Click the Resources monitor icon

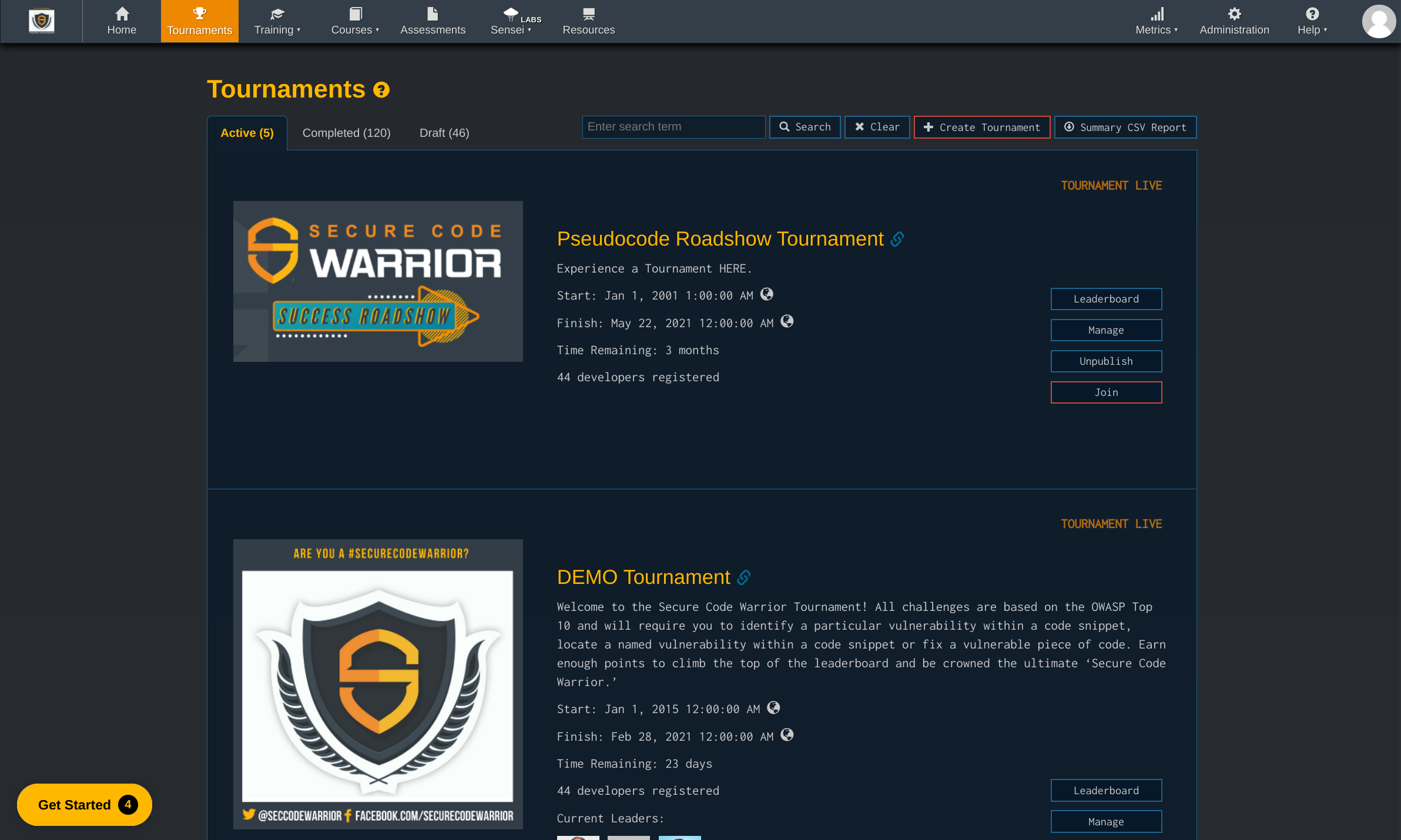[x=588, y=13]
